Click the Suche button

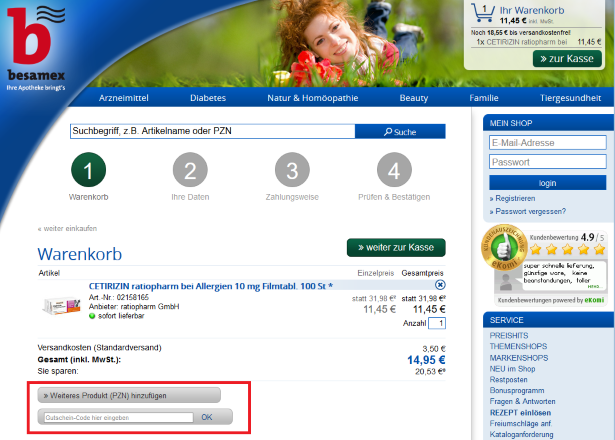tap(400, 132)
